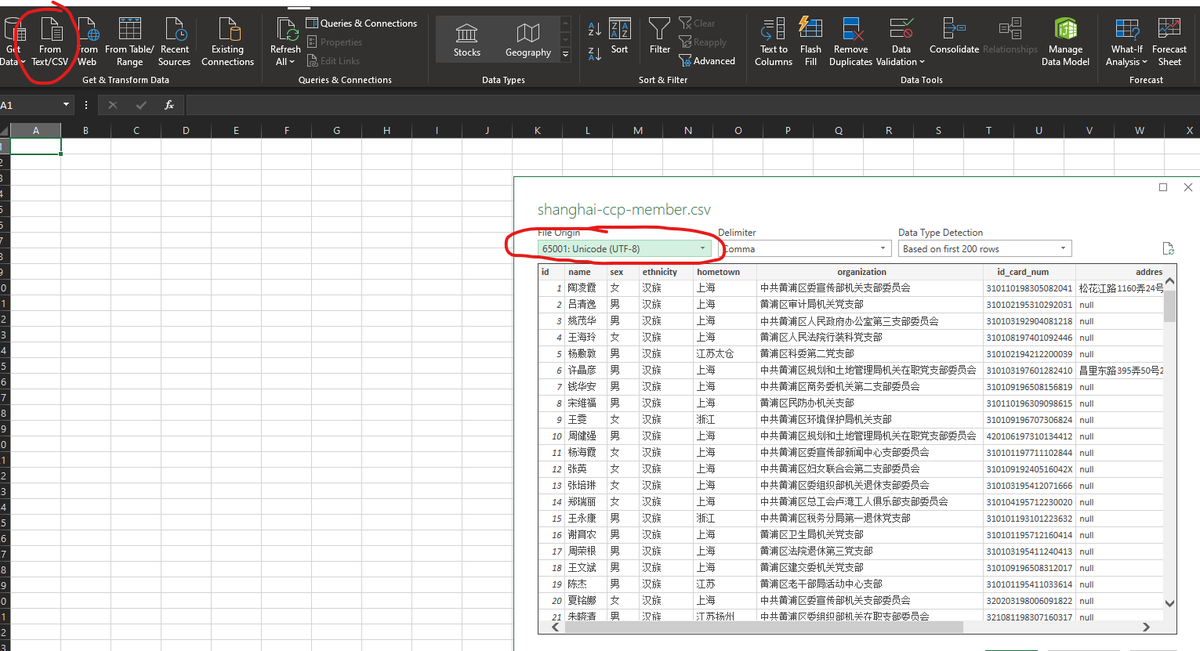Open Manage Data Model
Viewport: 1200px width, 651px height.
pos(1065,42)
